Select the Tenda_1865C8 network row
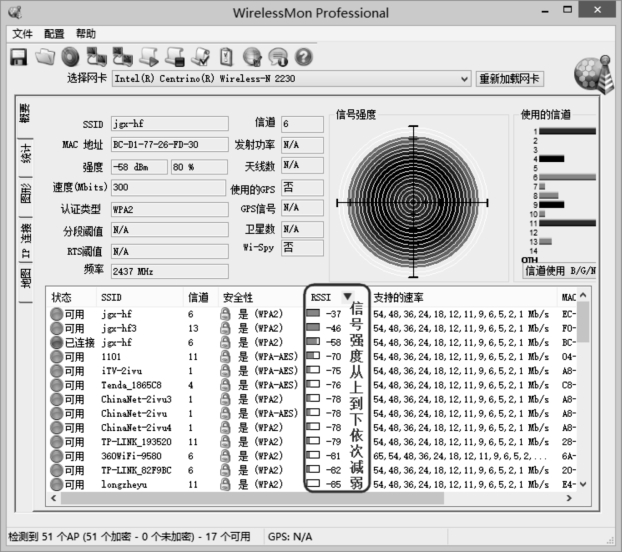Image resolution: width=622 pixels, height=552 pixels. pyautogui.click(x=130, y=385)
